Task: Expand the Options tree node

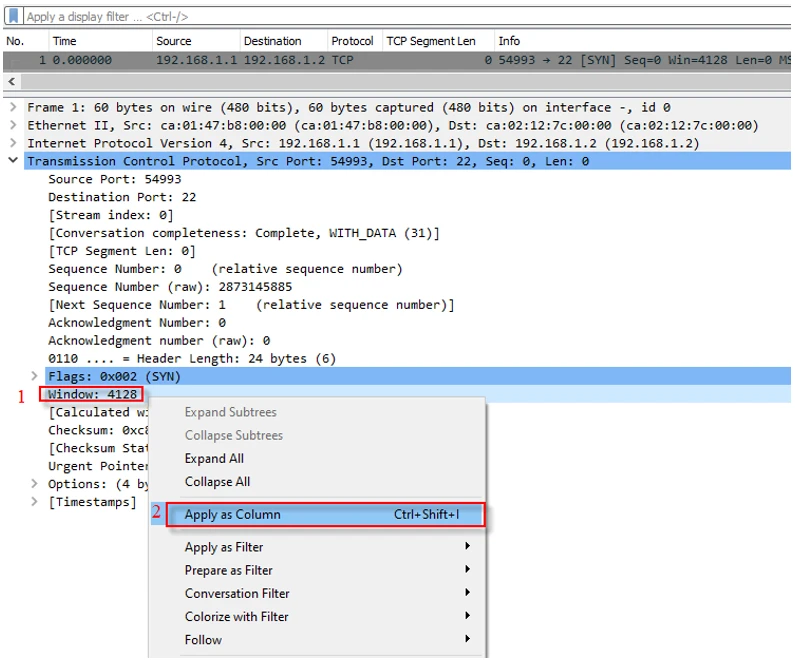Action: (x=36, y=484)
